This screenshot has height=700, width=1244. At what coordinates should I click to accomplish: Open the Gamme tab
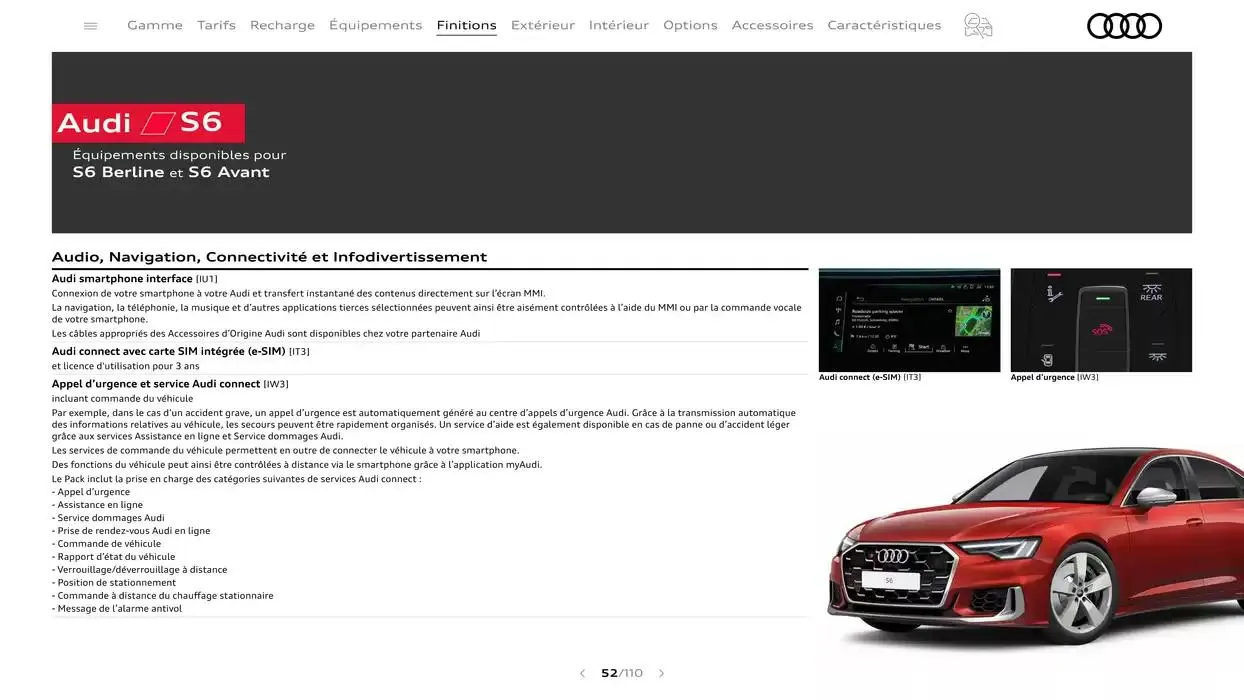[x=155, y=25]
